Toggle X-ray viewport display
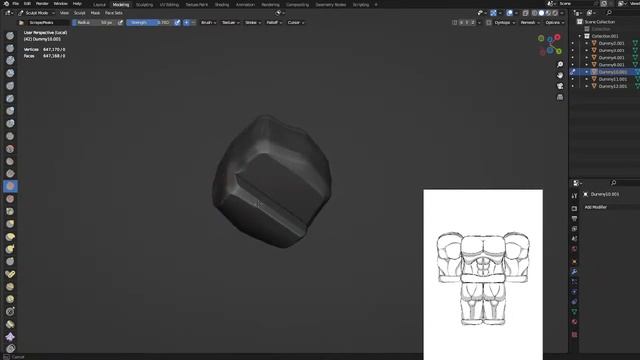The image size is (640, 360). (x=525, y=13)
